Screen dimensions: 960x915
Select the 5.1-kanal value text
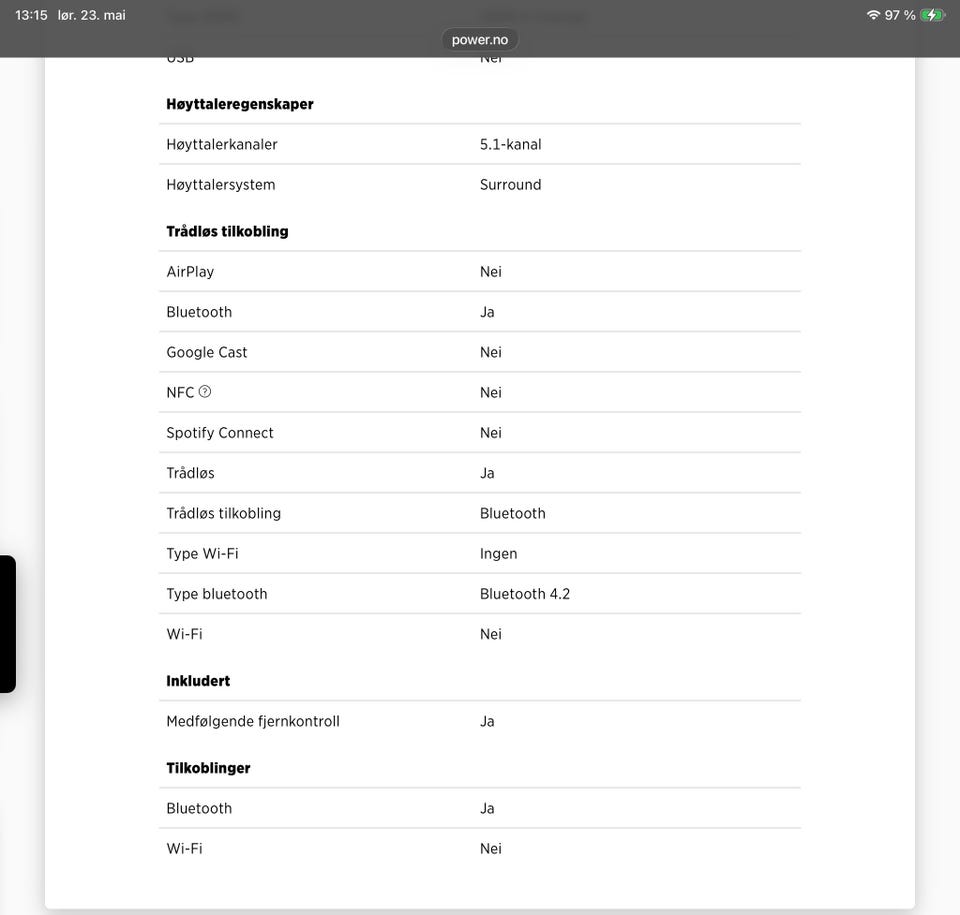pyautogui.click(x=511, y=145)
